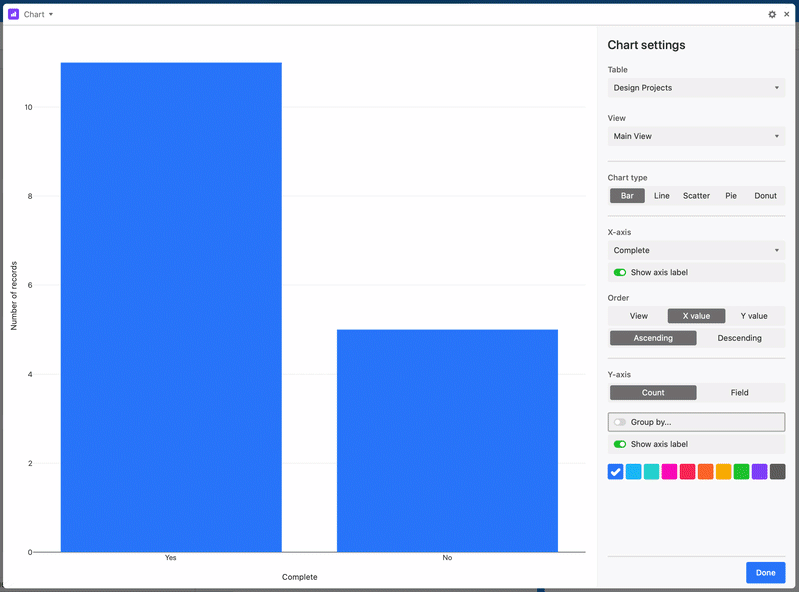Click the '10' y-axis tick value

tap(28, 107)
